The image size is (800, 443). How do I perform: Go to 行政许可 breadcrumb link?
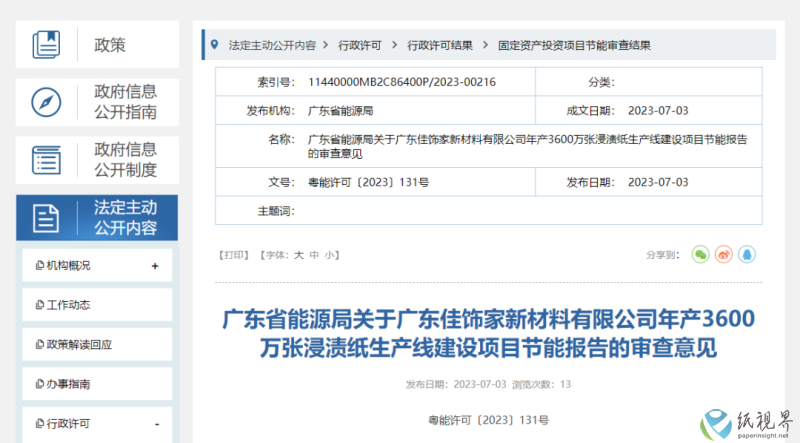(360, 45)
